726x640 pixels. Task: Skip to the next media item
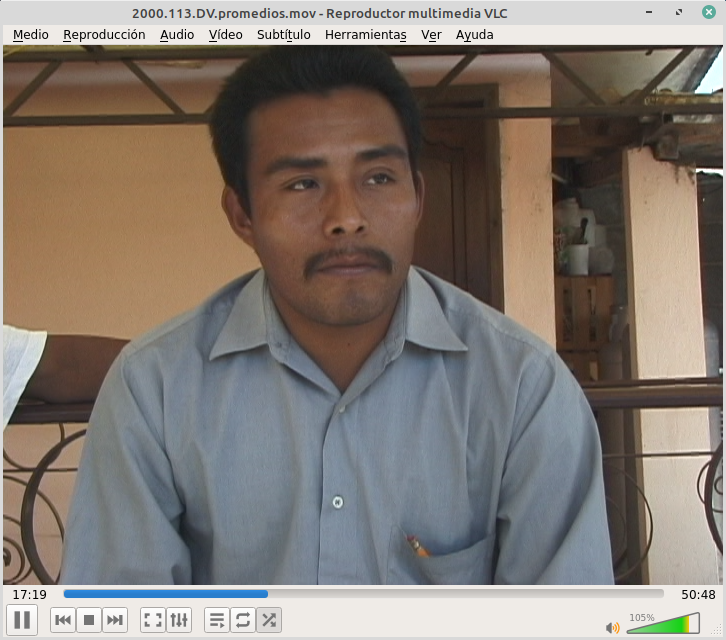[115, 620]
